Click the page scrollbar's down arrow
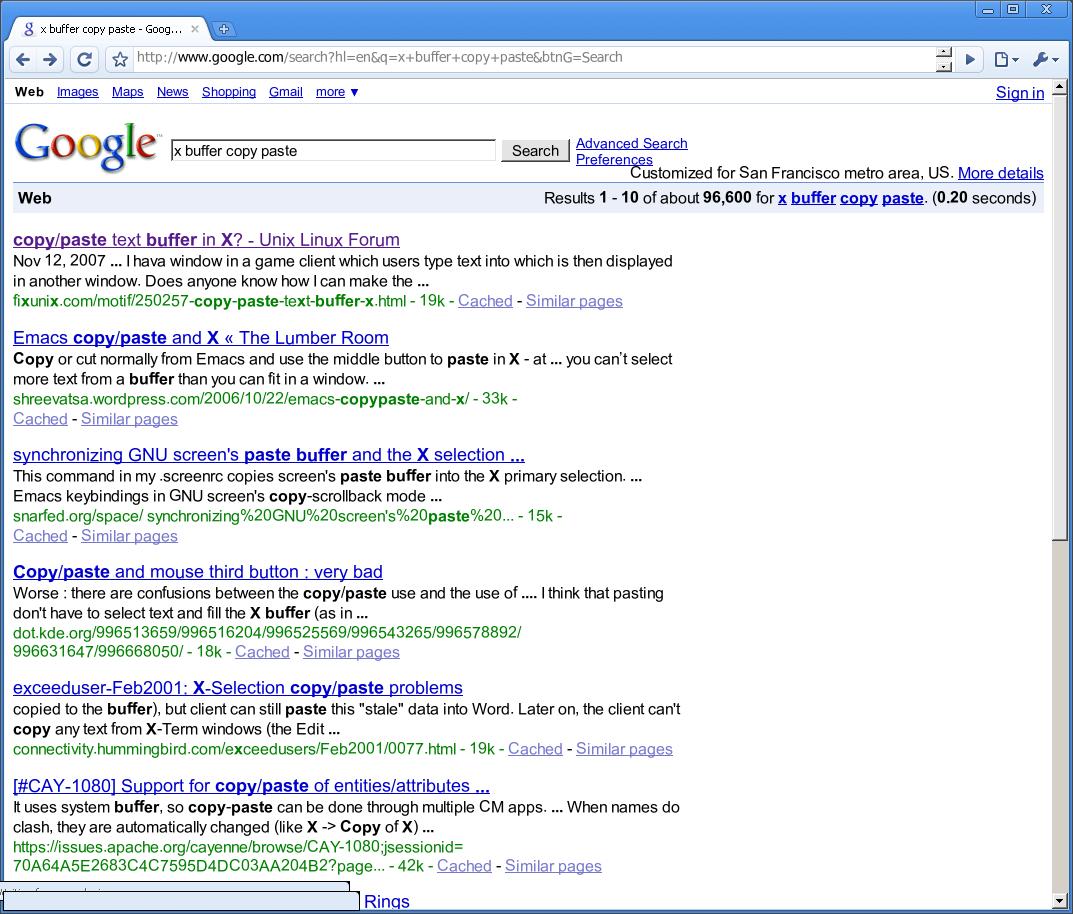This screenshot has width=1073, height=914. [1059, 901]
